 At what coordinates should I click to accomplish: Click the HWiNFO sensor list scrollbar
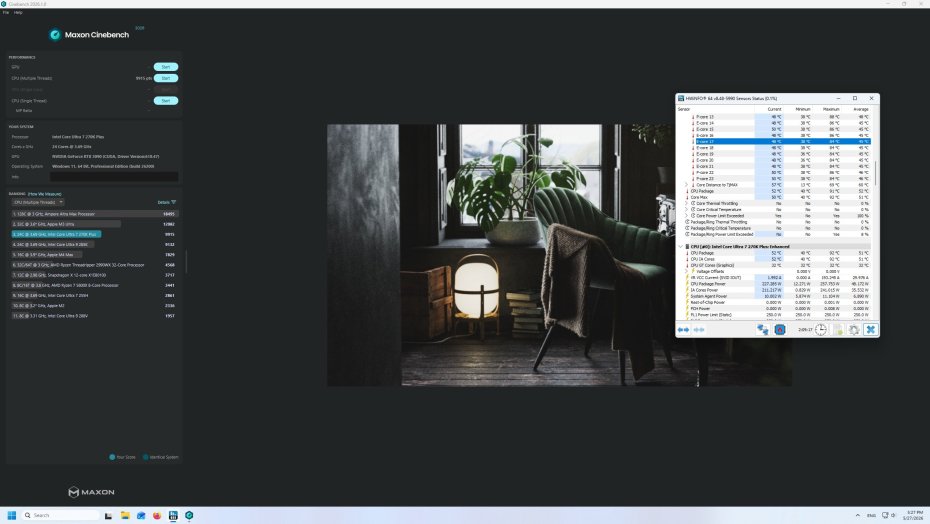pos(875,172)
